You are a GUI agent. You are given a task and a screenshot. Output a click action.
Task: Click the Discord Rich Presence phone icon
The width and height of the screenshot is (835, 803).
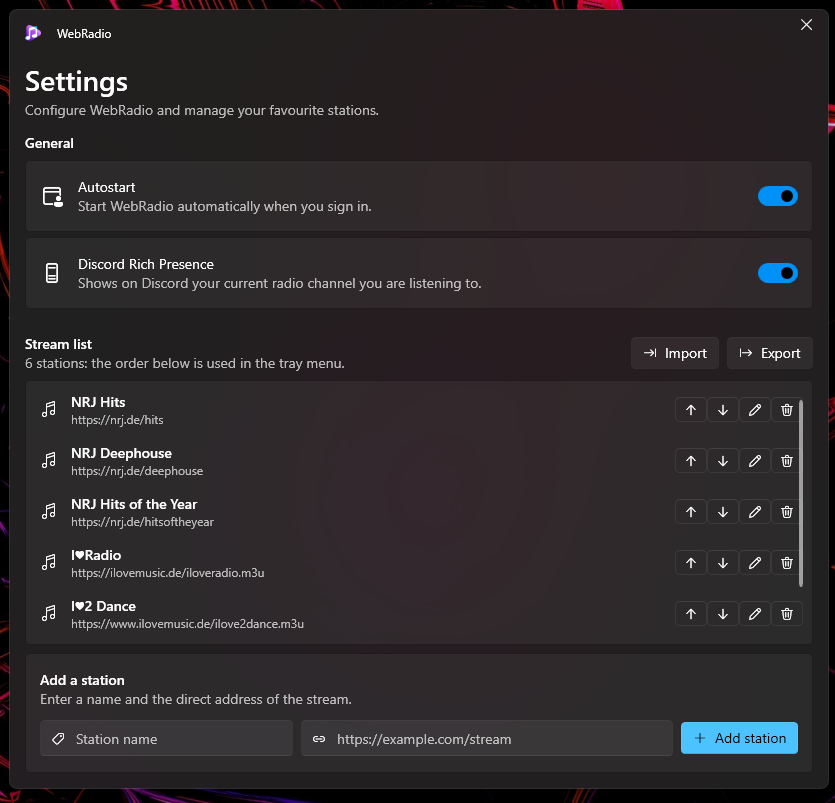pos(52,273)
